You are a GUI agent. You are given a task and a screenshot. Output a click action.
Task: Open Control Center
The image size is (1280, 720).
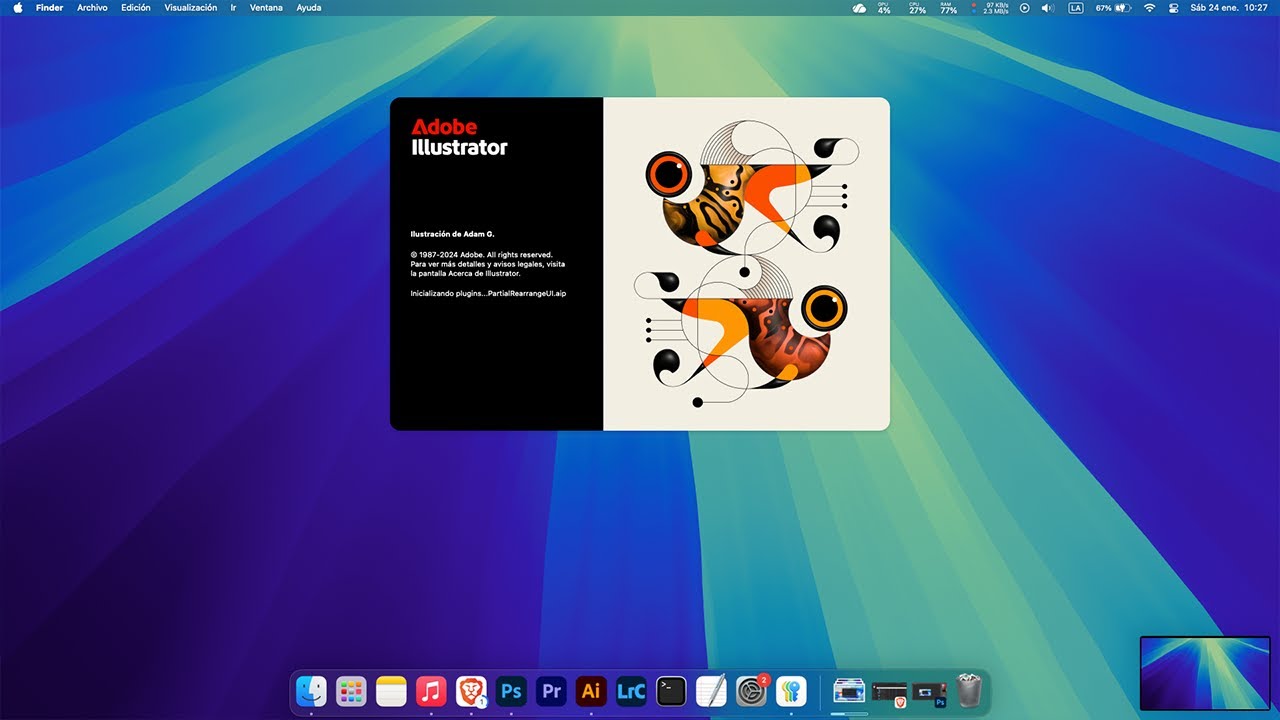pos(1174,8)
